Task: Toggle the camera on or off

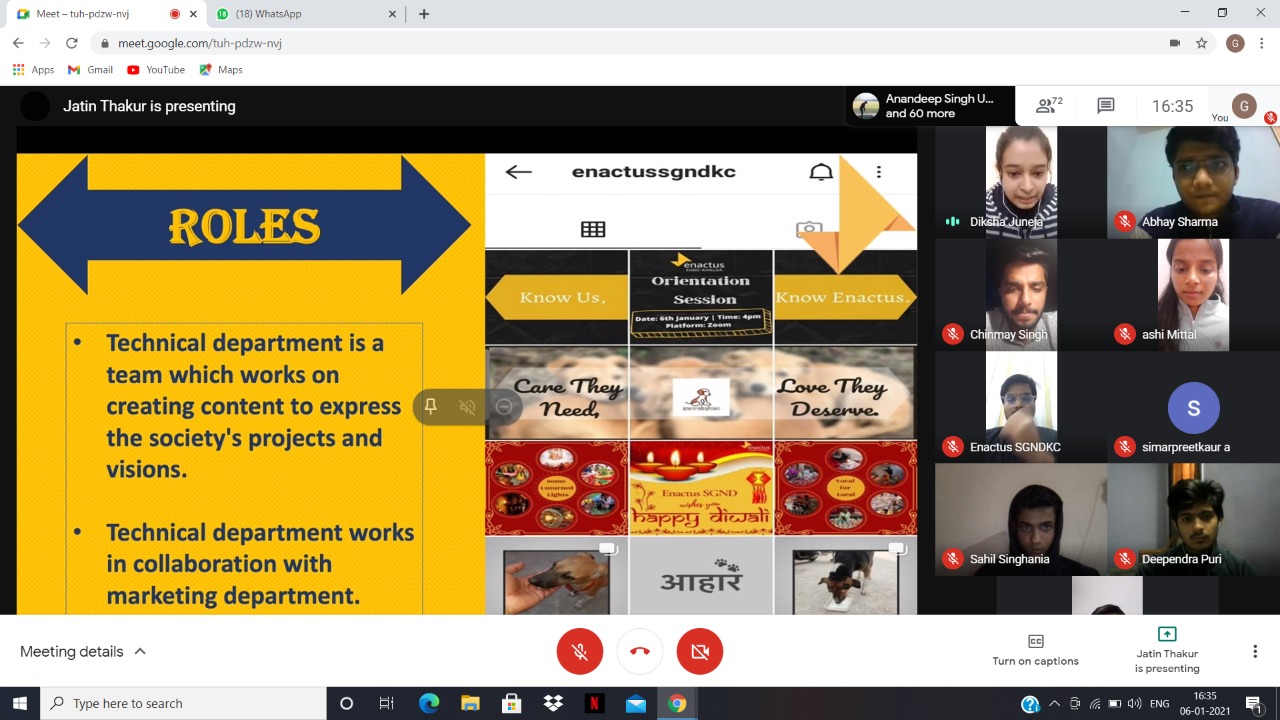Action: [700, 651]
